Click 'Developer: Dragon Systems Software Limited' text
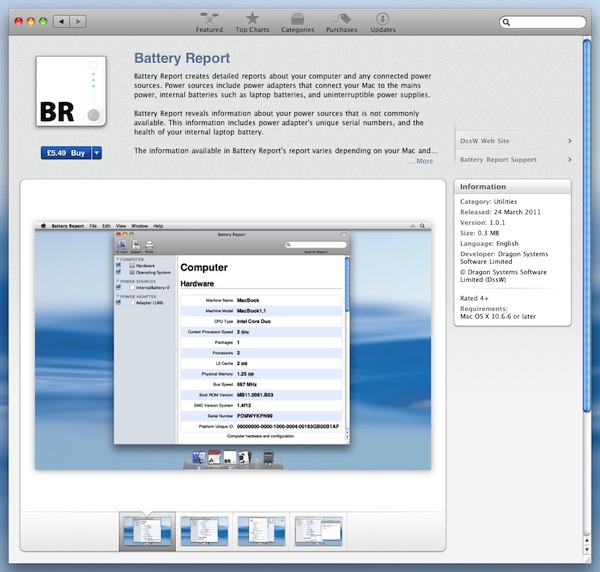The height and width of the screenshot is (572, 600). pyautogui.click(x=504, y=258)
